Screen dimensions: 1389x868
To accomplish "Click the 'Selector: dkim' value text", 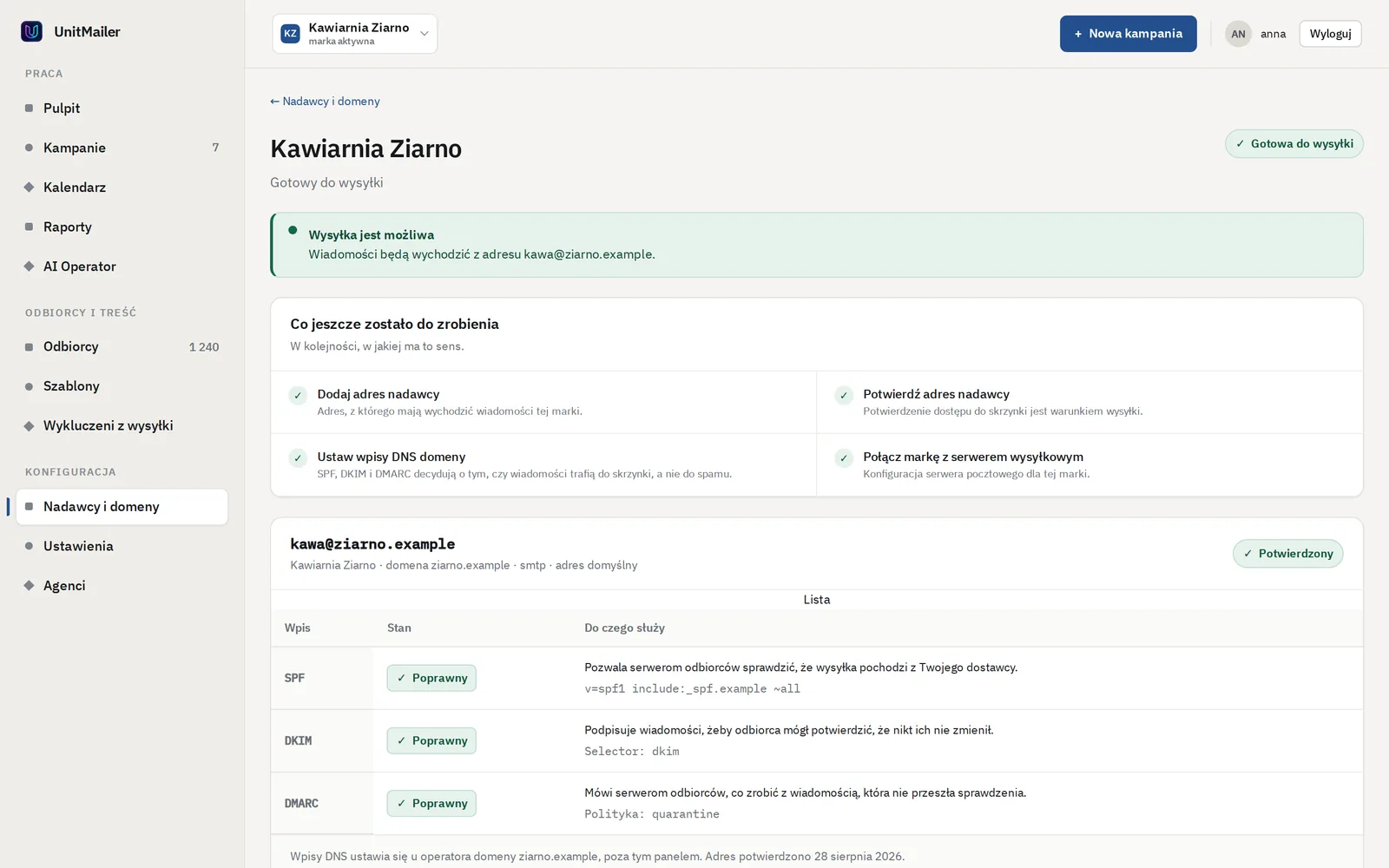I will pos(632,752).
